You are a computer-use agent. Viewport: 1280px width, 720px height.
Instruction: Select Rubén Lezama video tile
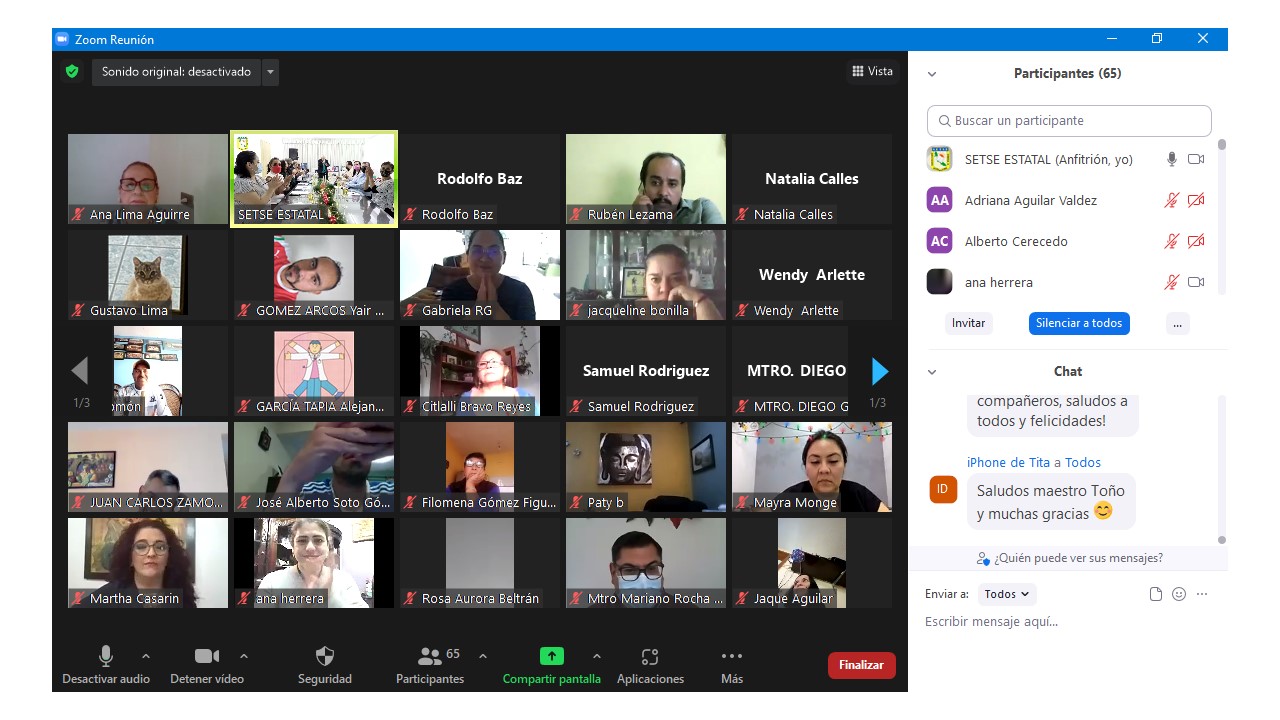click(x=646, y=179)
